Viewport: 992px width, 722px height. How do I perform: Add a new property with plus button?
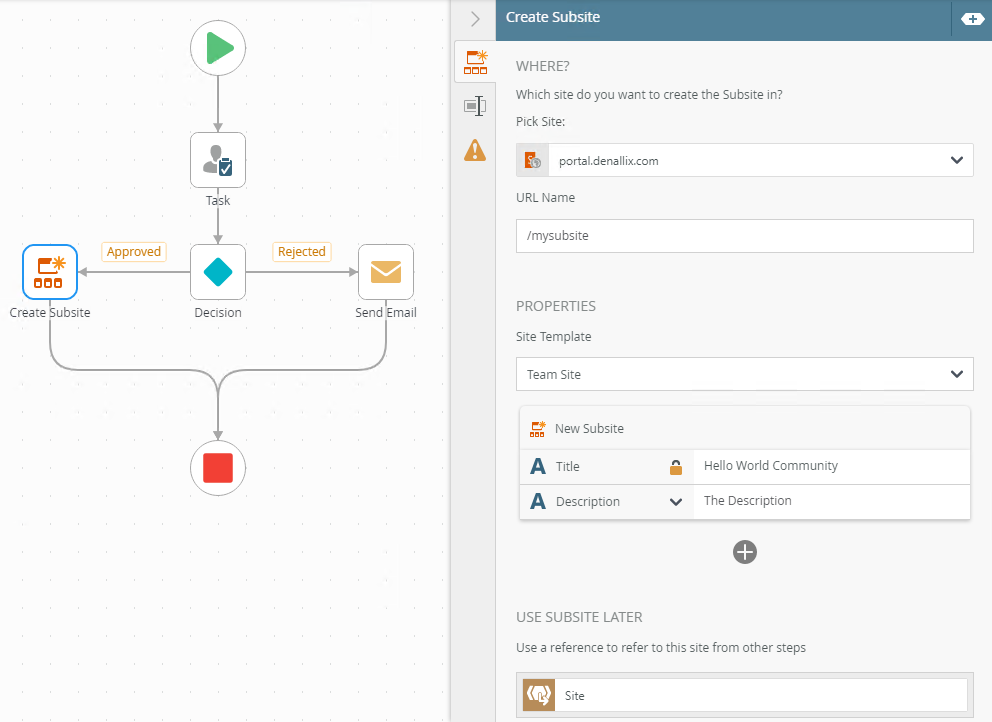click(x=745, y=552)
